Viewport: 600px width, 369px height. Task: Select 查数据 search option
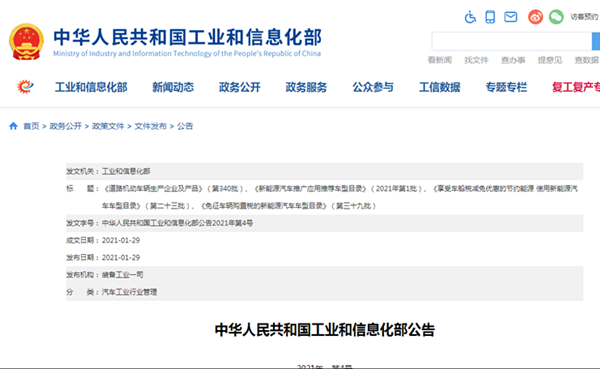coord(587,60)
